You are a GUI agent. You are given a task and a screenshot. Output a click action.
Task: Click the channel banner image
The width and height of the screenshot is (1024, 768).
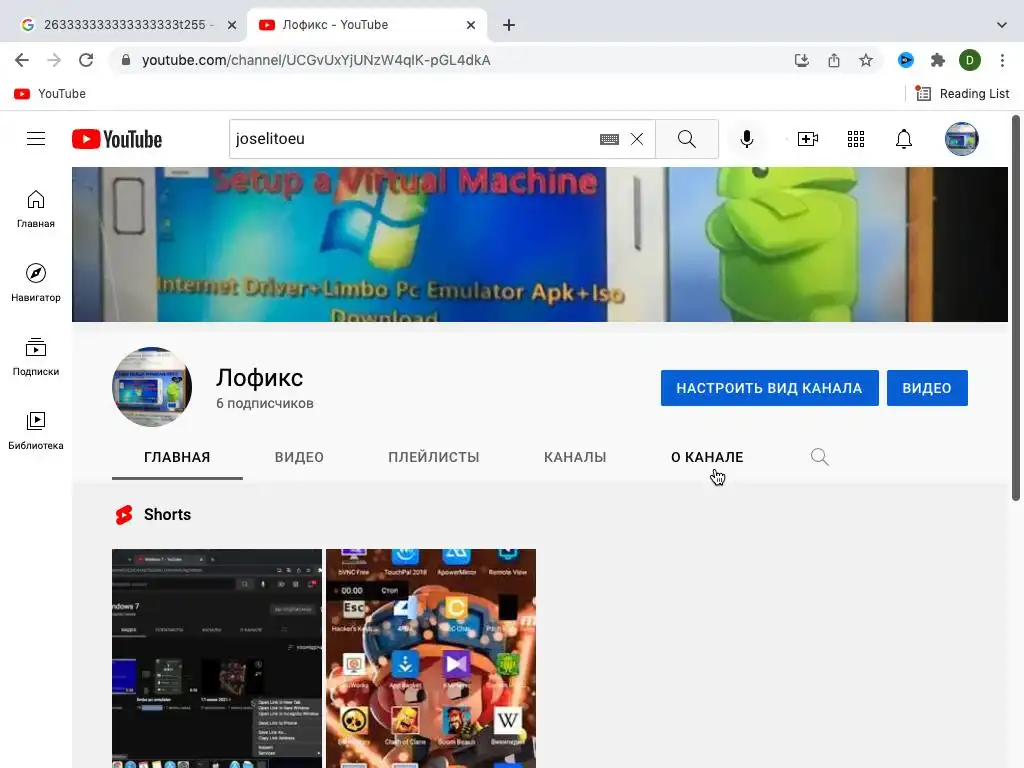(x=539, y=244)
